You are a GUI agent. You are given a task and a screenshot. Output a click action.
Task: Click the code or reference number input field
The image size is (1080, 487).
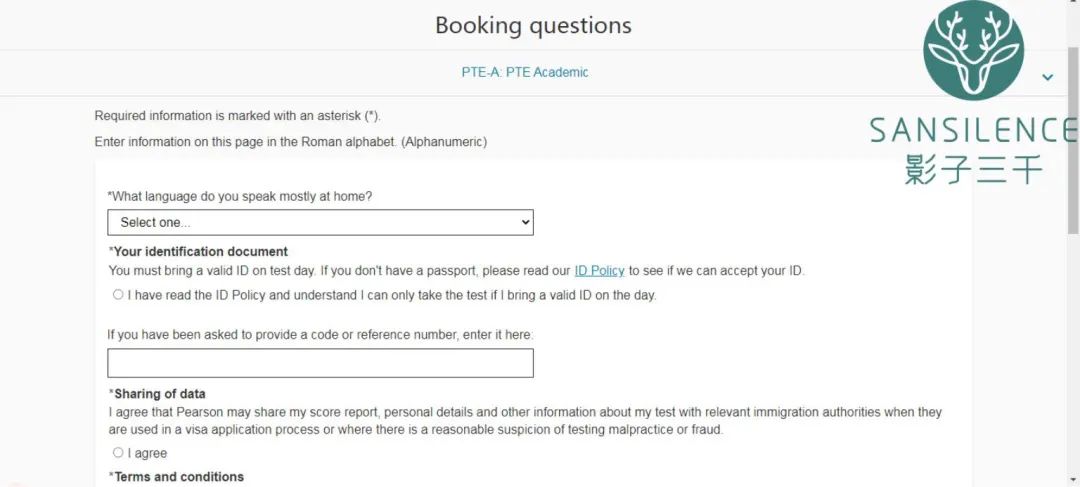point(320,363)
